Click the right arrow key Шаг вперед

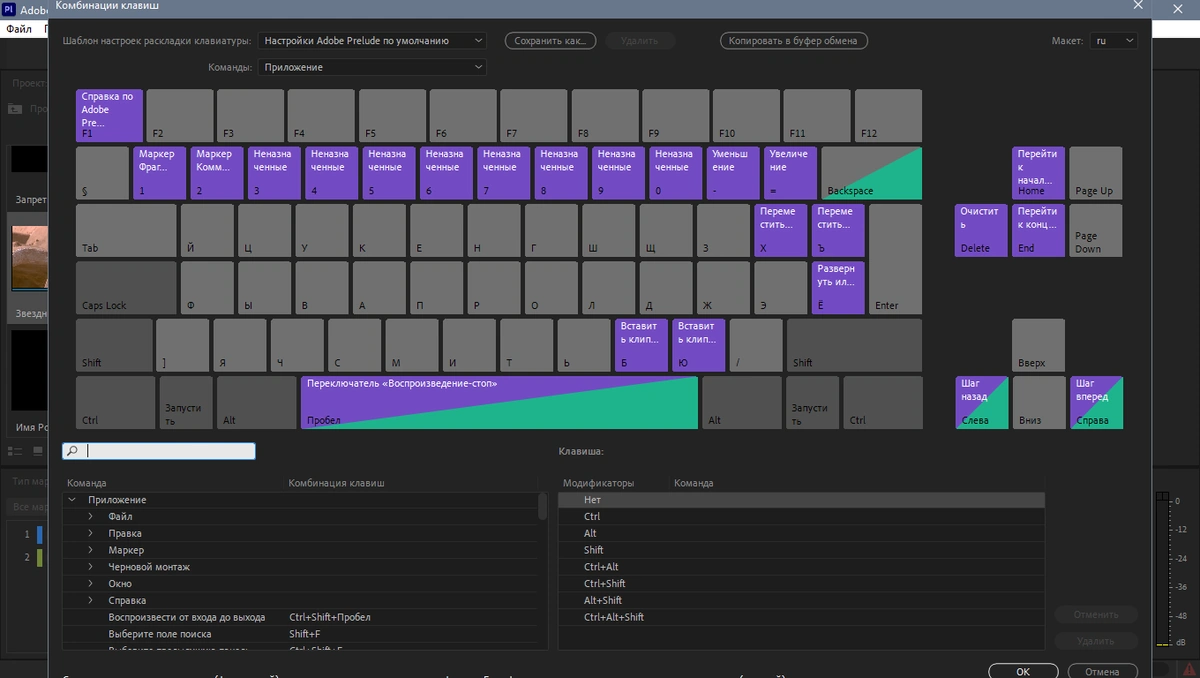[1096, 403]
